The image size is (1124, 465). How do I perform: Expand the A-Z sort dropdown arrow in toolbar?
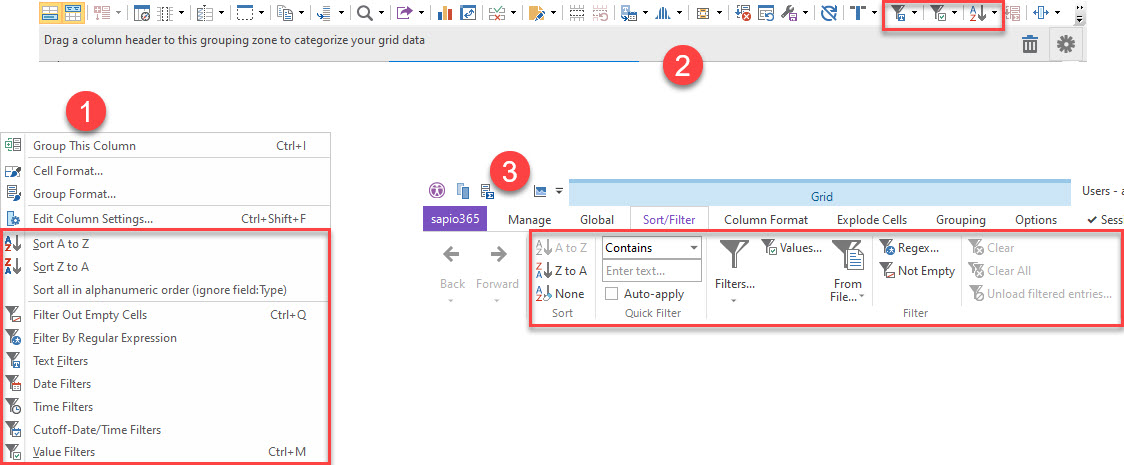pos(994,13)
